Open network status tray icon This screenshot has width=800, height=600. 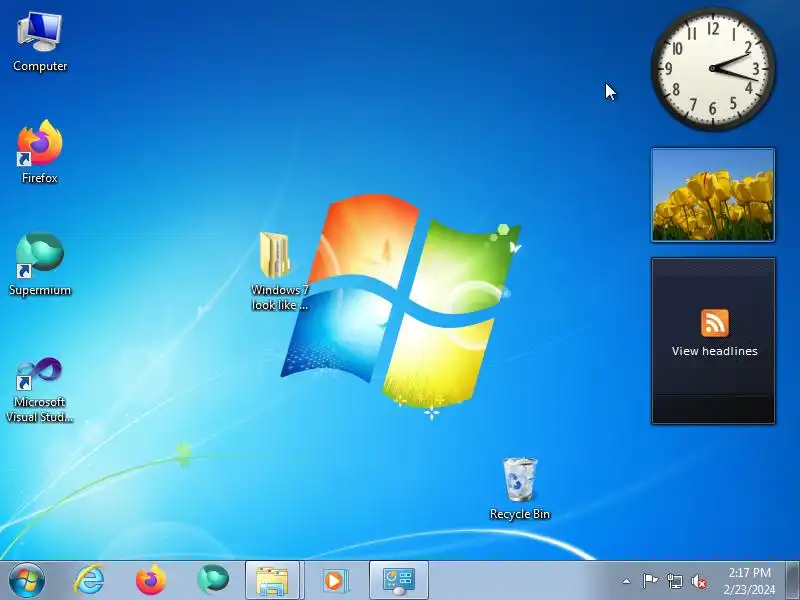[675, 581]
